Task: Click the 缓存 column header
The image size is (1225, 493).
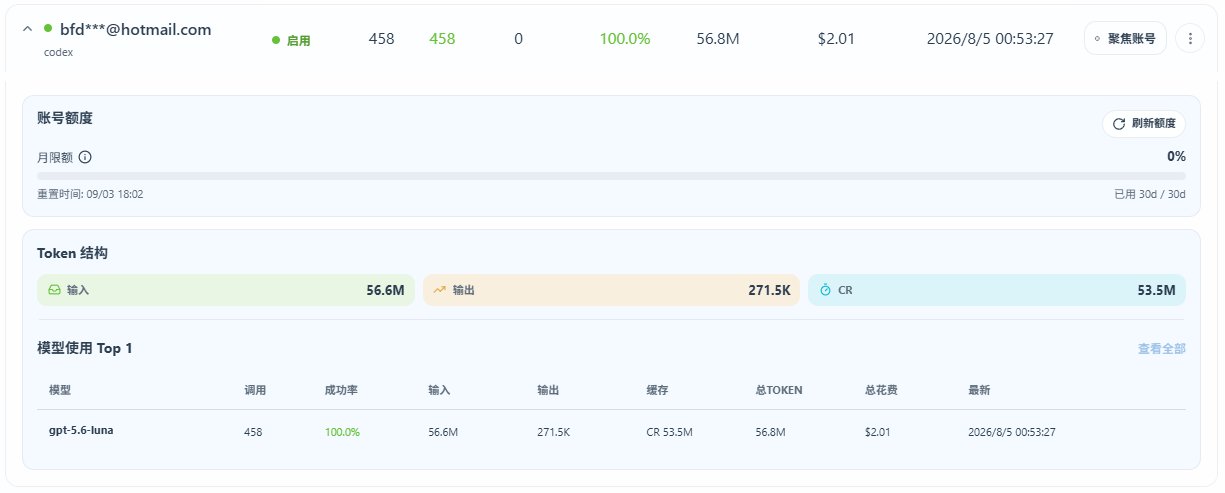Action: 658,390
